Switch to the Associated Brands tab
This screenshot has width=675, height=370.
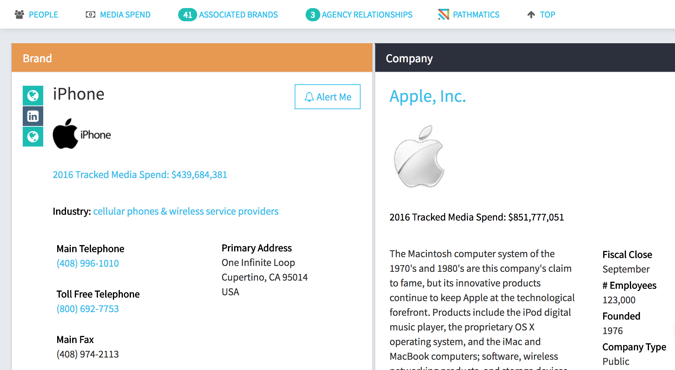click(238, 15)
